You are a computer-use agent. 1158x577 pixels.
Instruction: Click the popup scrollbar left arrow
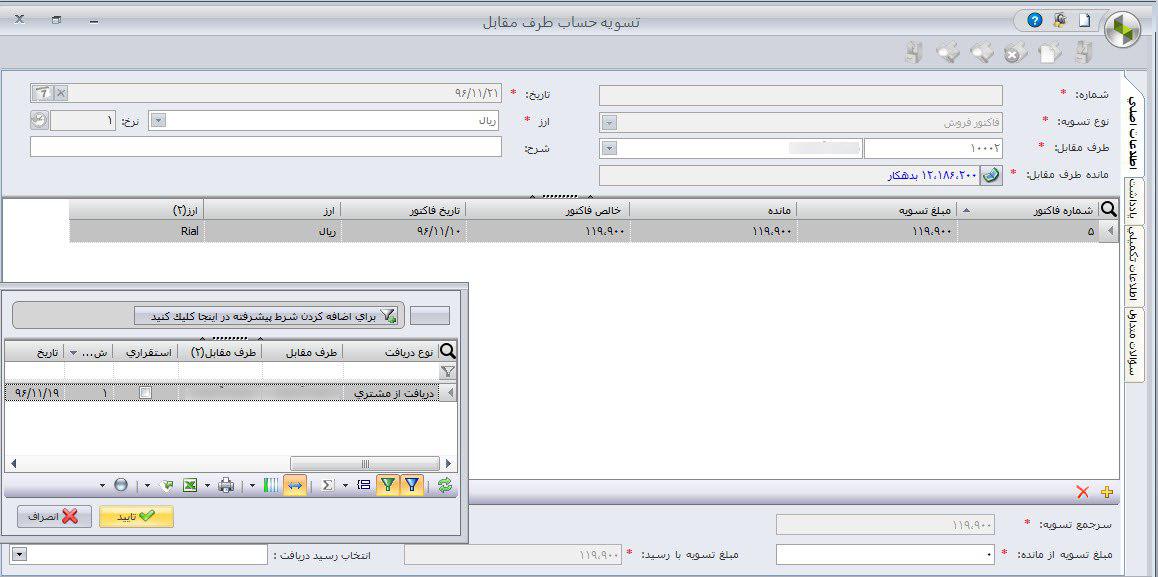click(11, 464)
